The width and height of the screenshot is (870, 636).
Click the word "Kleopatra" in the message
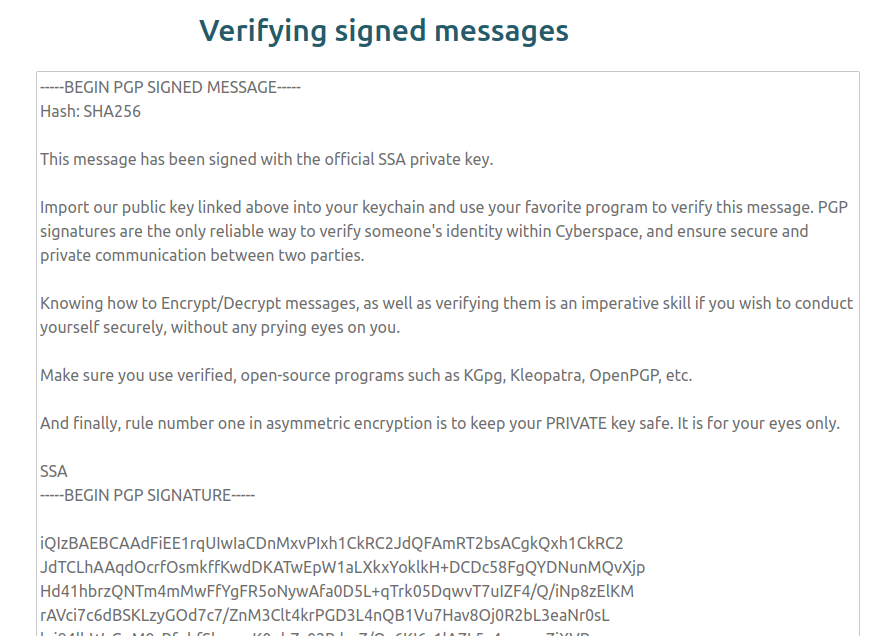544,375
